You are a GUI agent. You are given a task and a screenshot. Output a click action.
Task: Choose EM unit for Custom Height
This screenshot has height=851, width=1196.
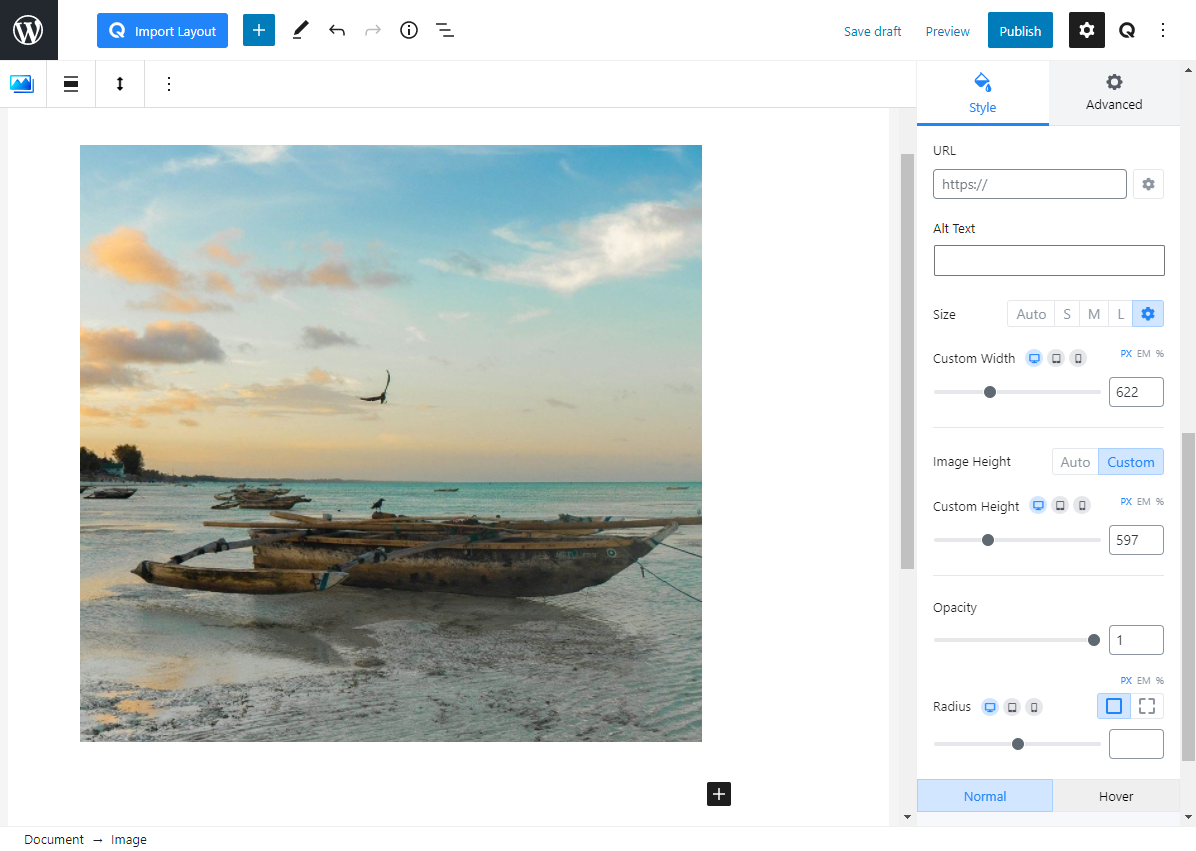coord(1143,502)
